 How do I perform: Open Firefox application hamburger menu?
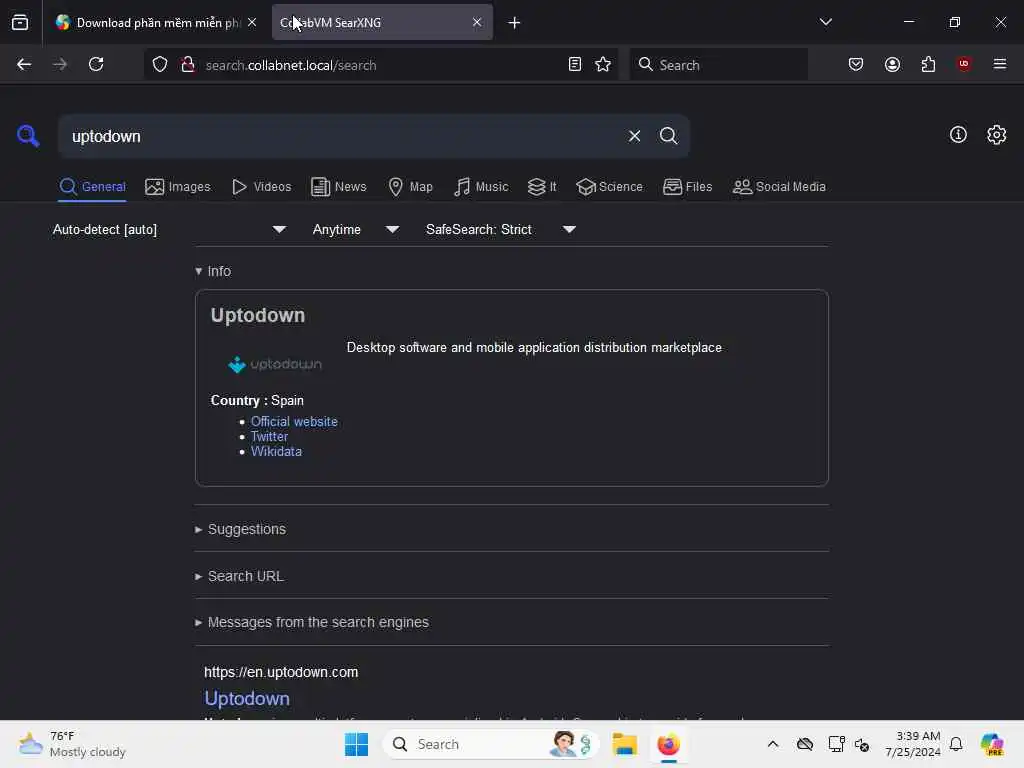[1000, 64]
